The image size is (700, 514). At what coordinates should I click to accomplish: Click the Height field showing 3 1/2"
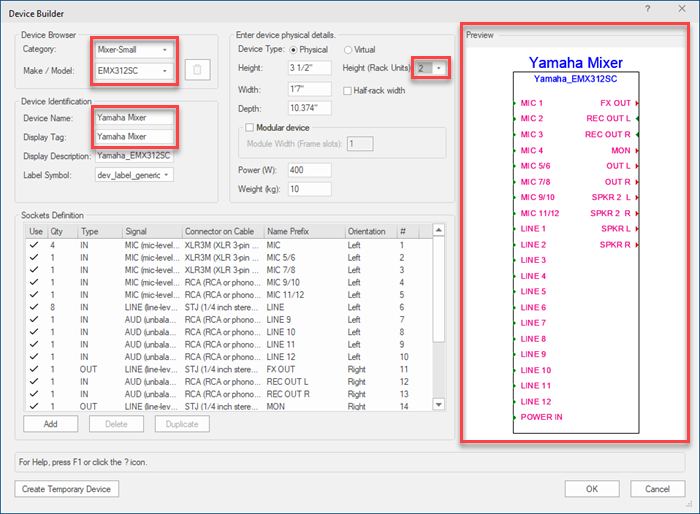tap(309, 68)
